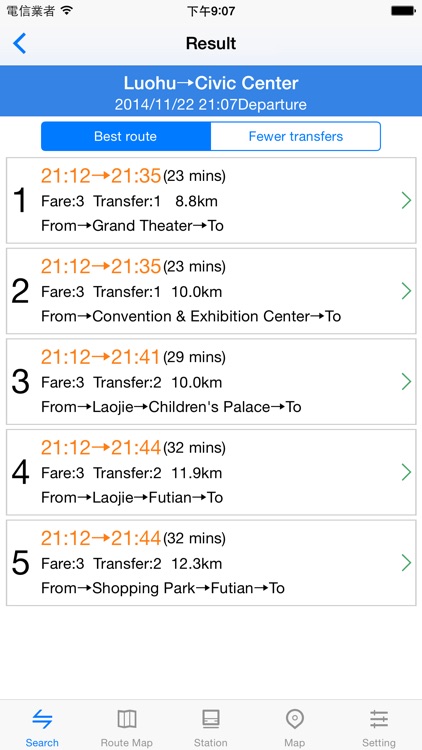Open route From Laojie Children's Palace
This screenshot has width=422, height=750.
click(211, 382)
